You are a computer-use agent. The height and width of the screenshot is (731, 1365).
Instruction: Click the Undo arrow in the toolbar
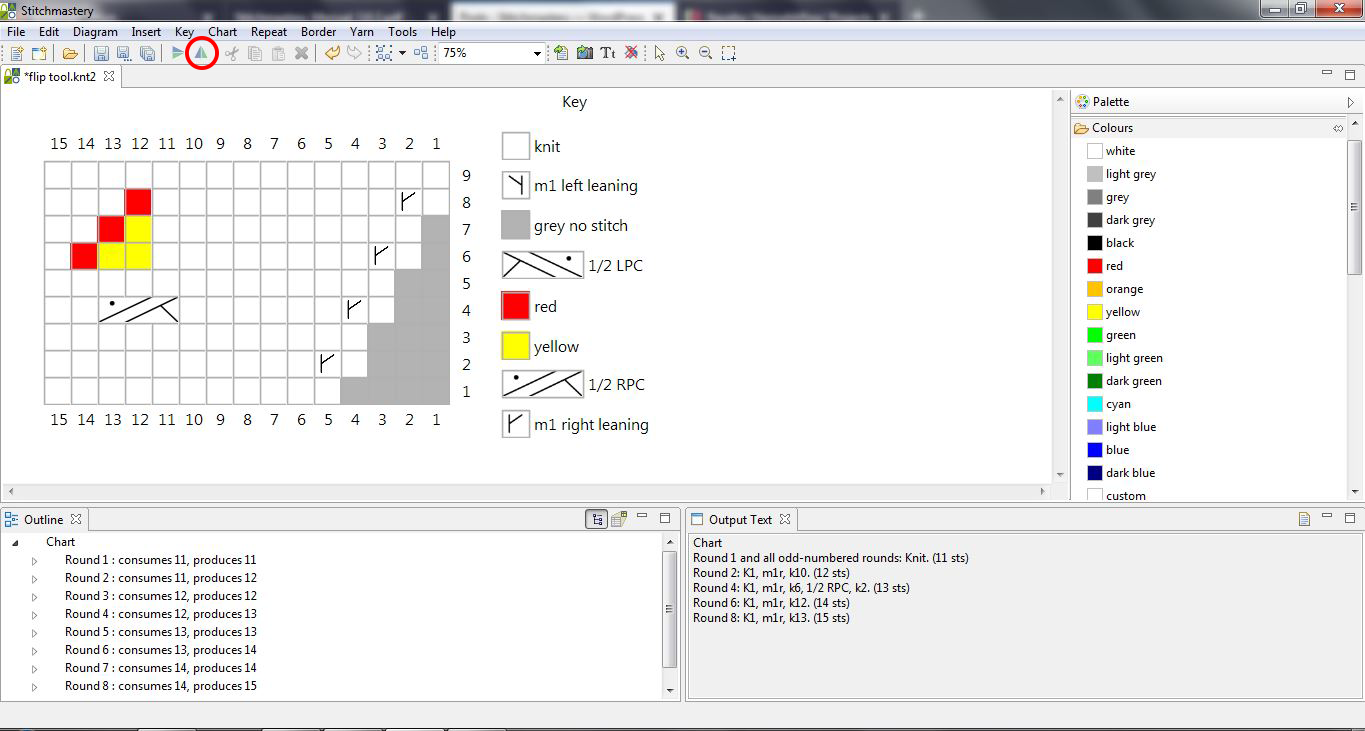[332, 53]
